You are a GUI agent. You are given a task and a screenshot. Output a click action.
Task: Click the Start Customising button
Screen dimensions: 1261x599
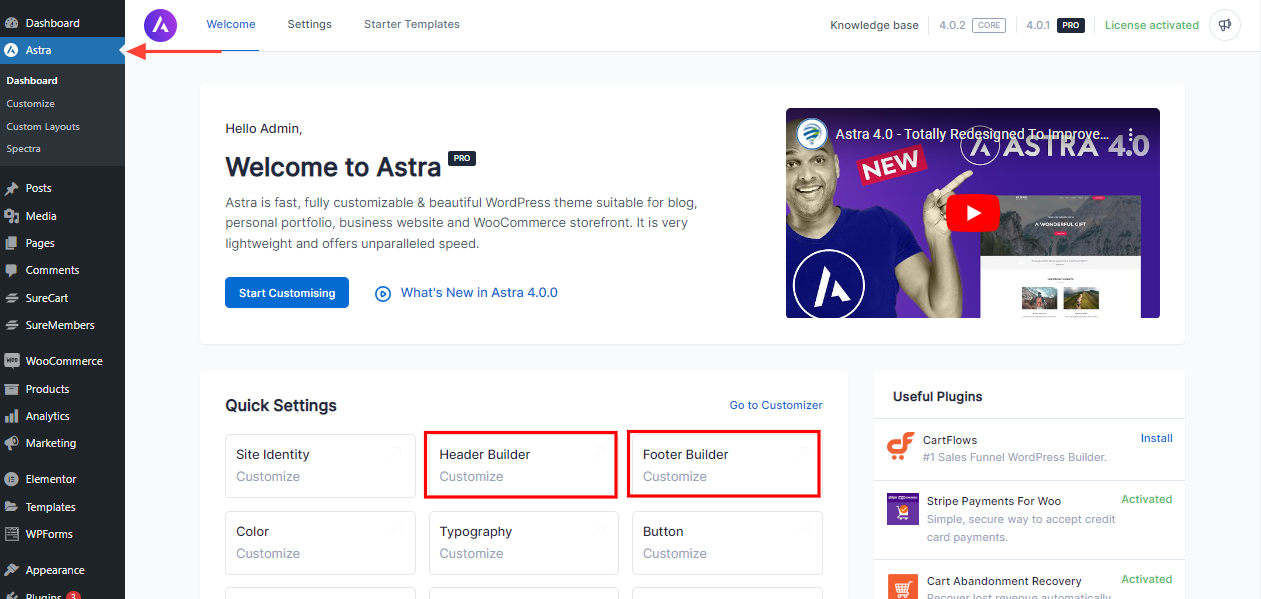(287, 293)
